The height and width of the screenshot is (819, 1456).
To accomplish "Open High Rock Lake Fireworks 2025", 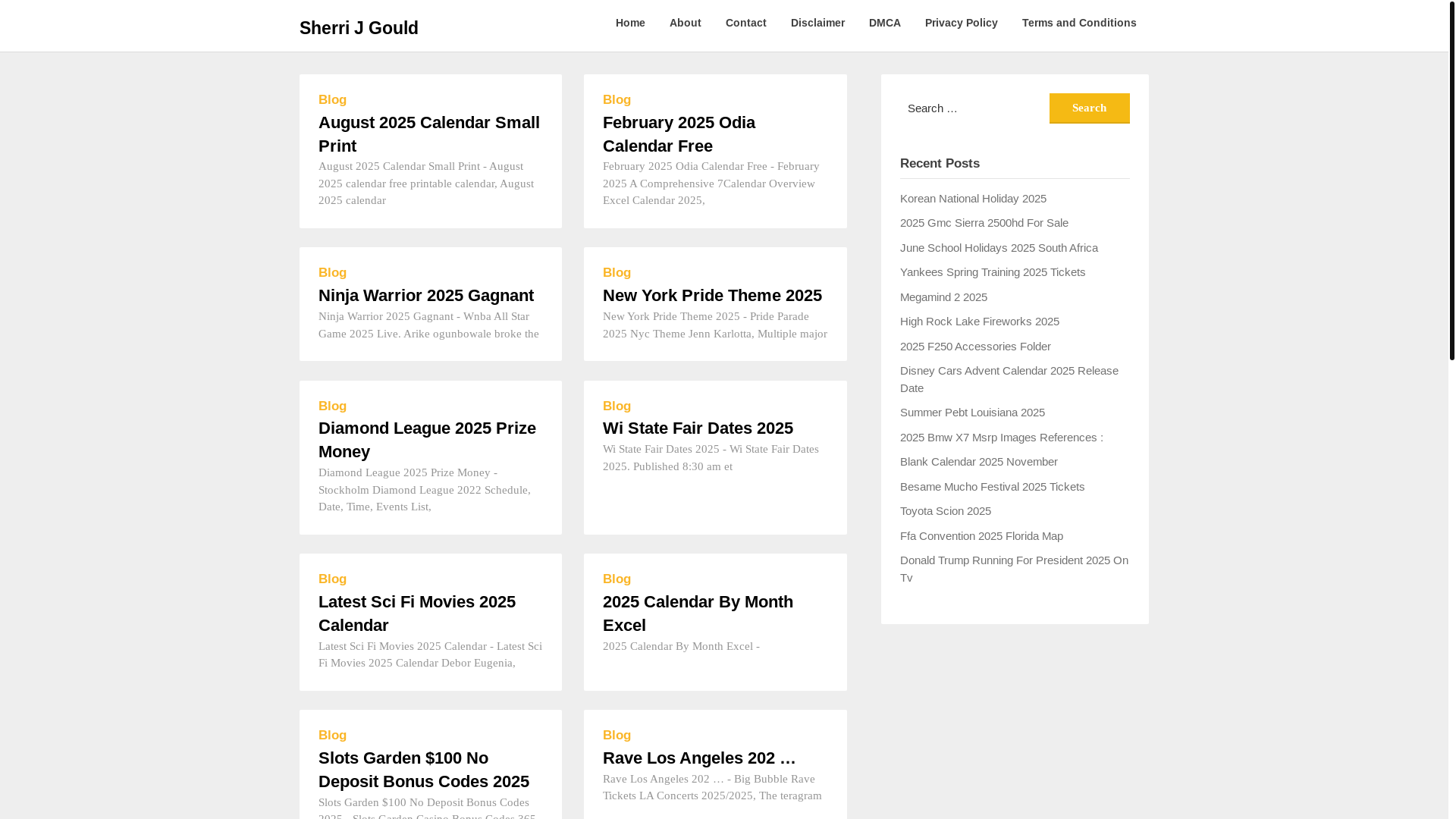I will click(x=980, y=322).
